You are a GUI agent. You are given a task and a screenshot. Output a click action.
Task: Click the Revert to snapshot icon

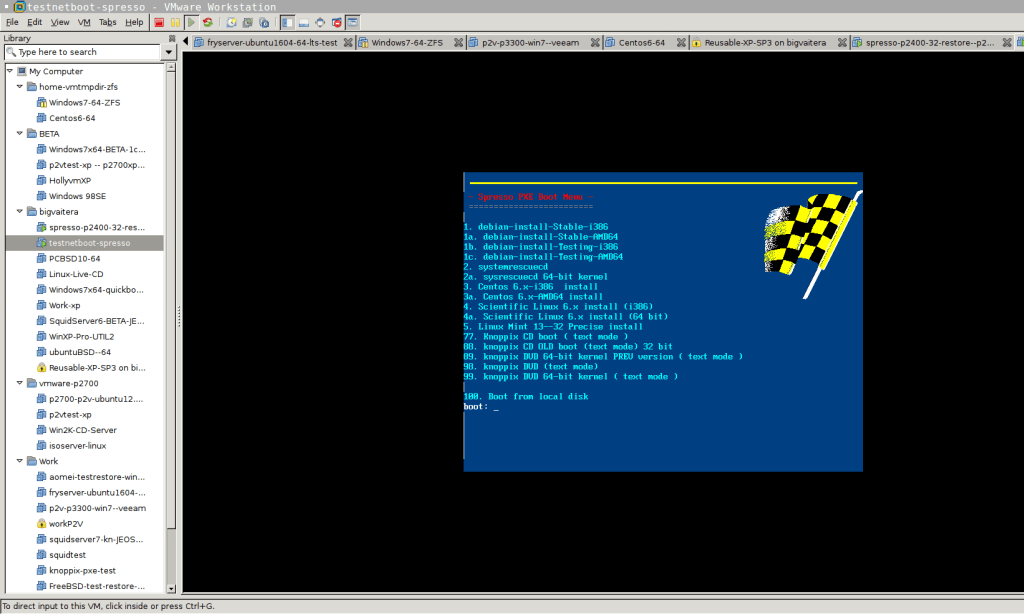click(248, 22)
